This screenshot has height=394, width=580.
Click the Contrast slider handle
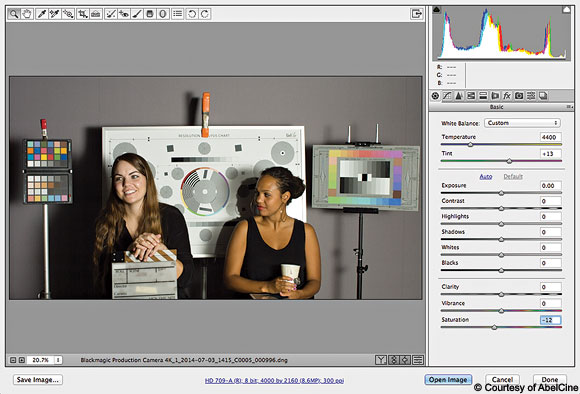501,209
